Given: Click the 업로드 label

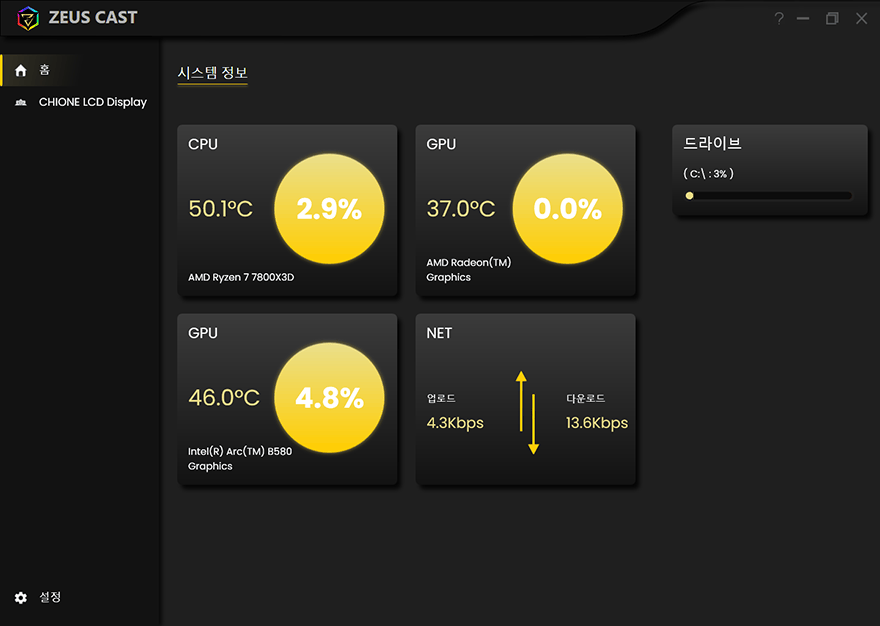Looking at the screenshot, I should tap(441, 399).
